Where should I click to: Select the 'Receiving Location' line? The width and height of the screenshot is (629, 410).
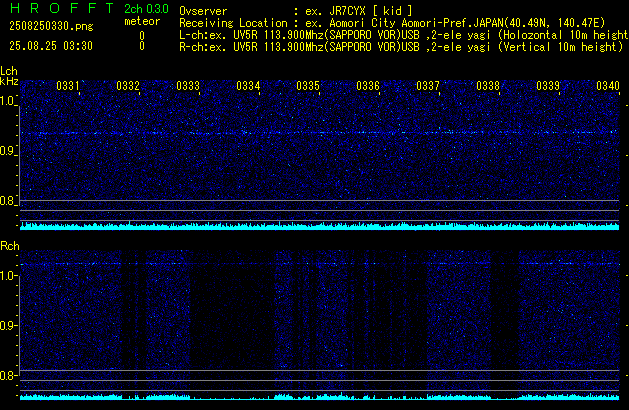pos(392,23)
